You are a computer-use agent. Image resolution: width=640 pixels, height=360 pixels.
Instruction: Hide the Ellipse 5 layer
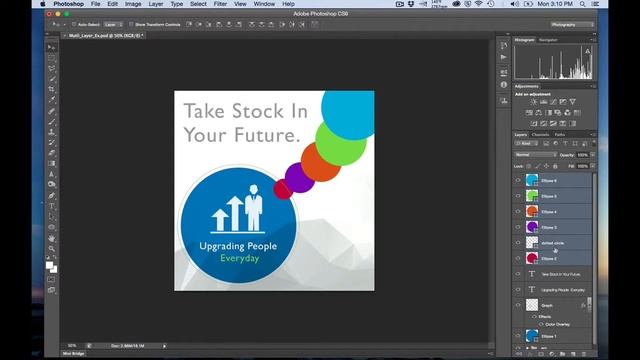tap(518, 196)
